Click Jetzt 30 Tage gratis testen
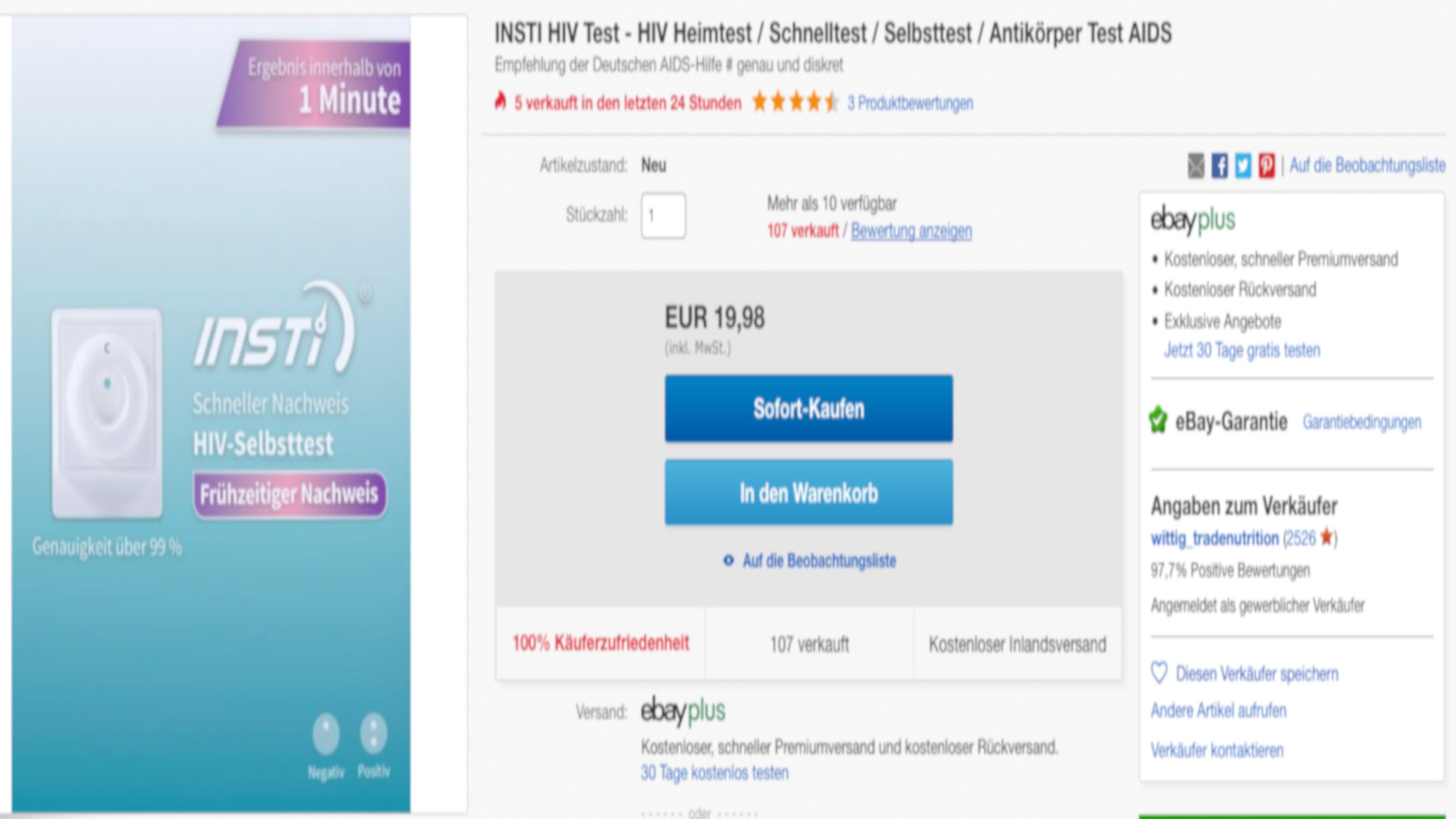The image size is (1456, 819). tap(1241, 350)
